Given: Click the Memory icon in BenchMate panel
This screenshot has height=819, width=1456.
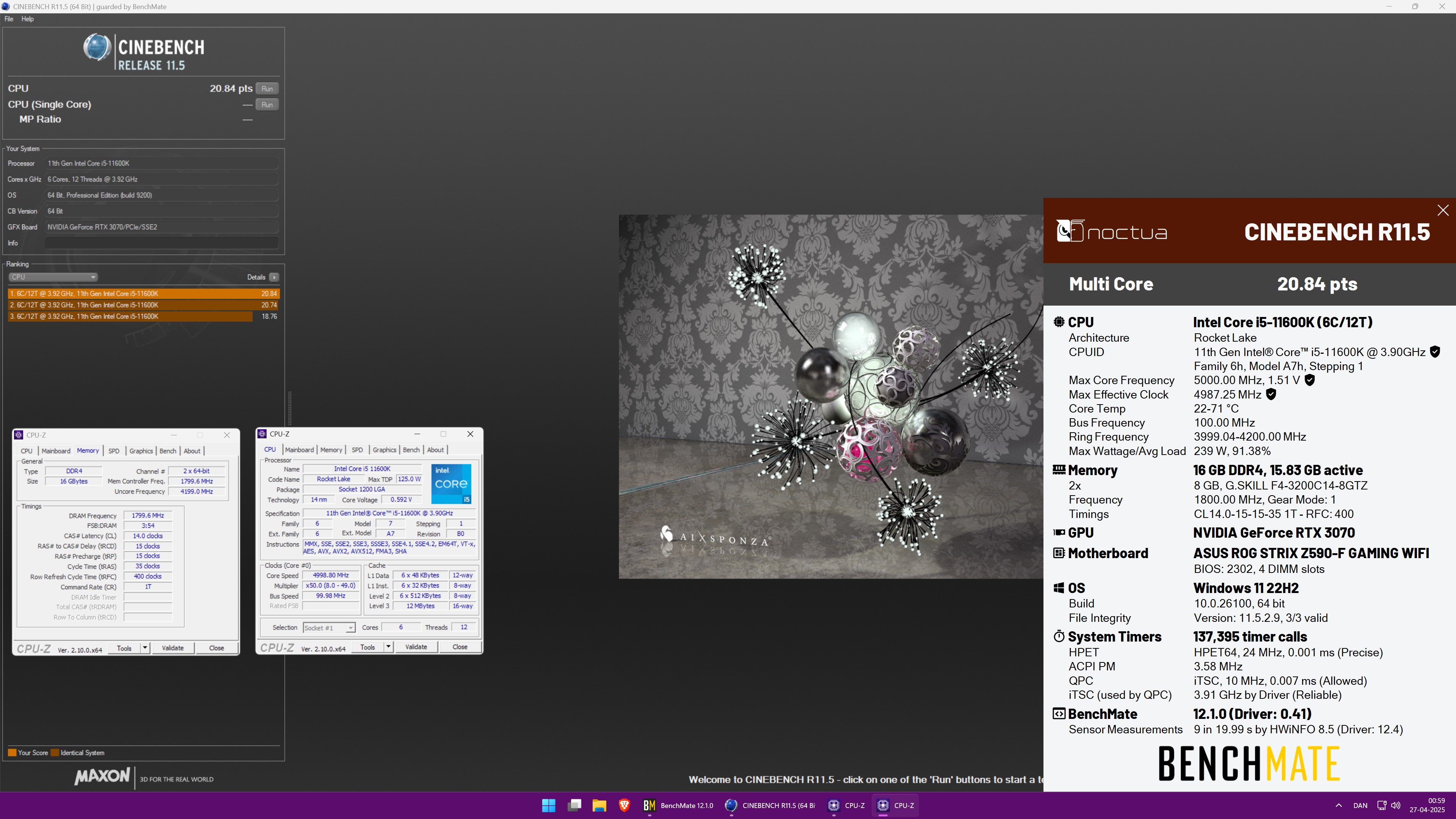Looking at the screenshot, I should pos(1059,470).
